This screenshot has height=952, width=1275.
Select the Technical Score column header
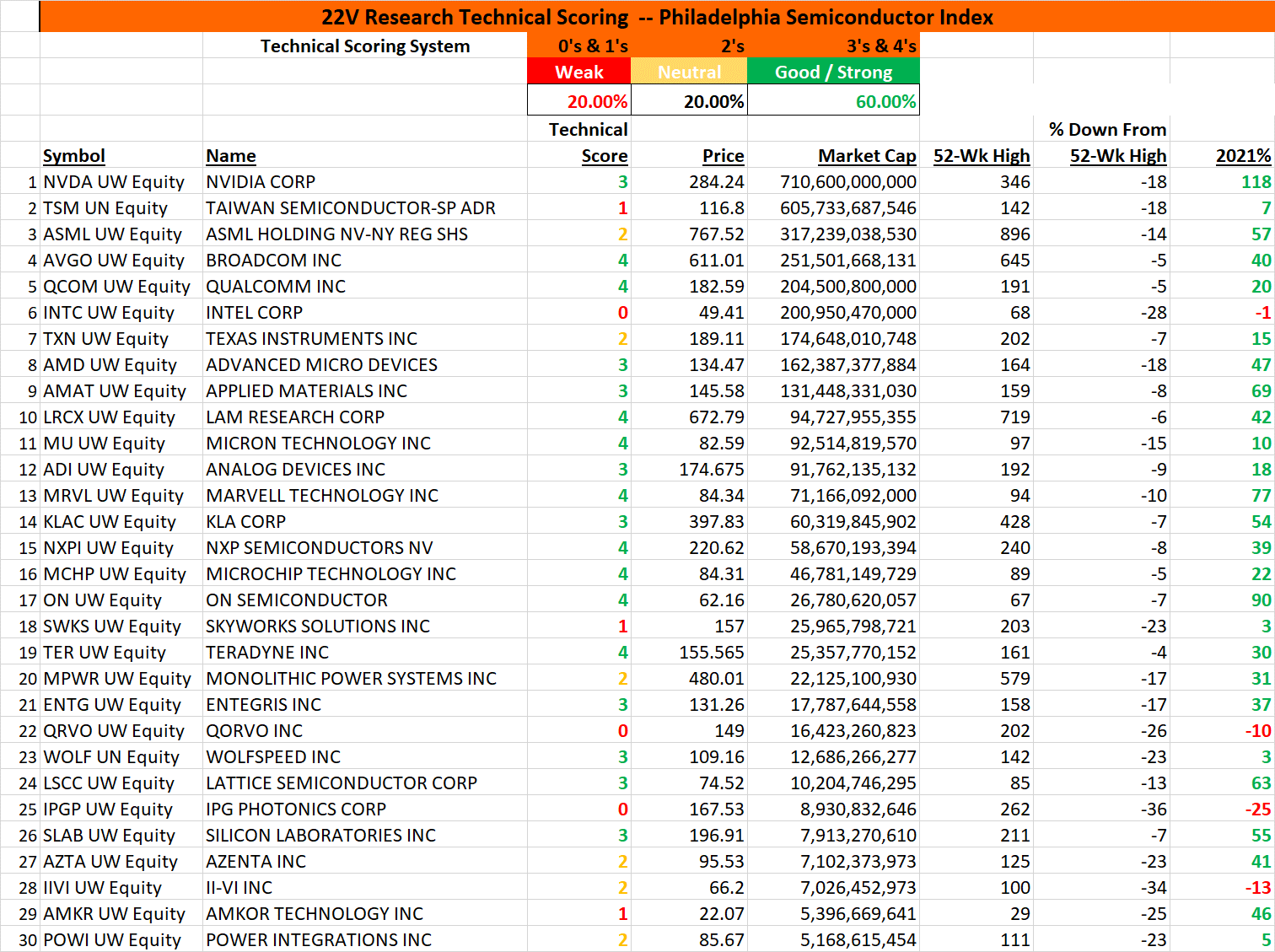coord(589,143)
